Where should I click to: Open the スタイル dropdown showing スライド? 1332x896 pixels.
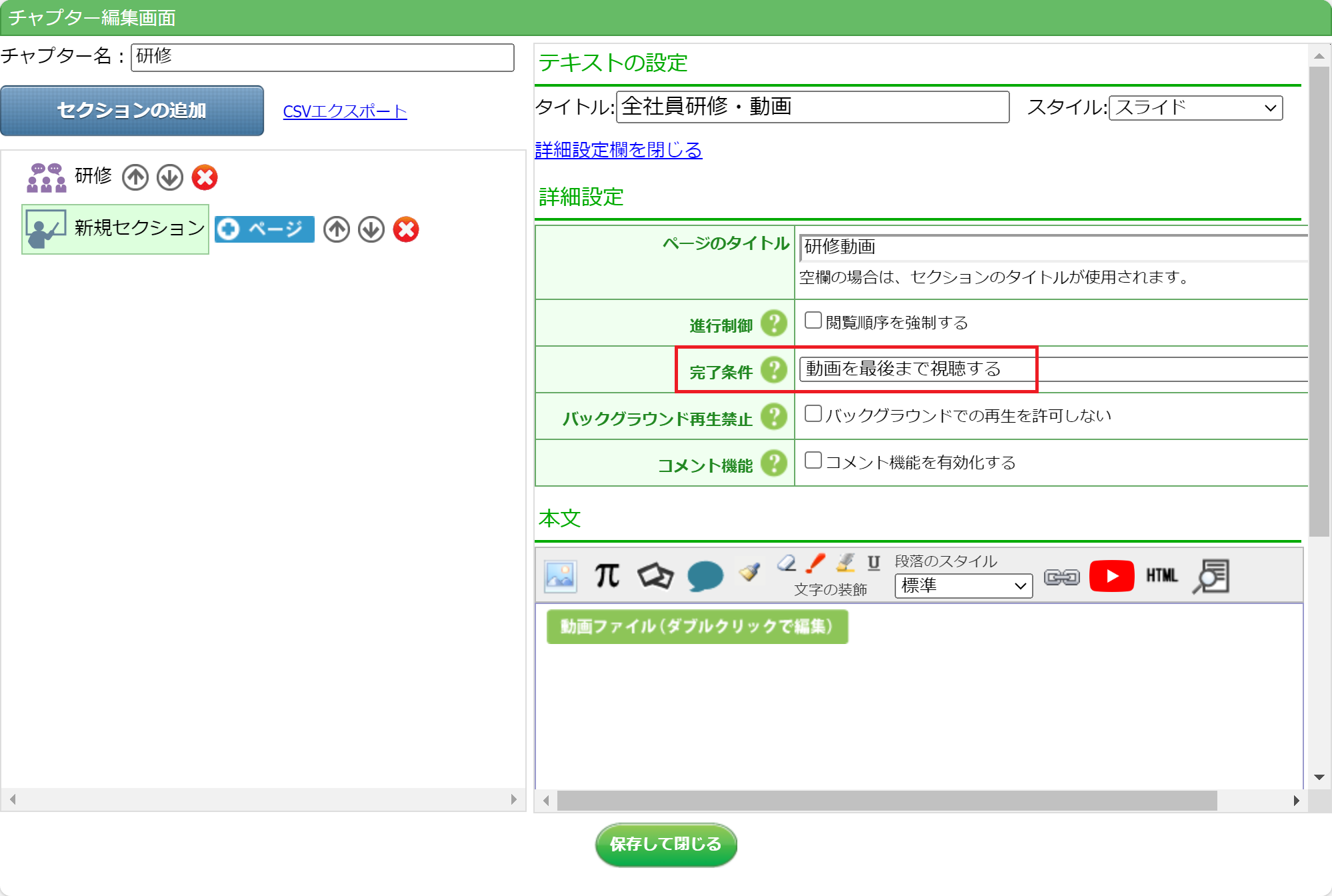click(1195, 108)
